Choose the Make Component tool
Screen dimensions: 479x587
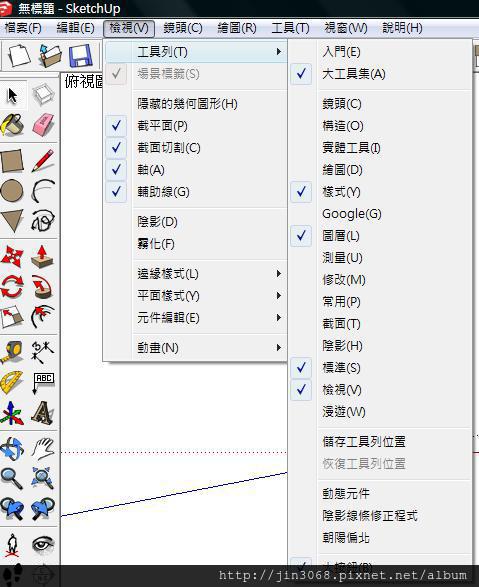point(43,95)
